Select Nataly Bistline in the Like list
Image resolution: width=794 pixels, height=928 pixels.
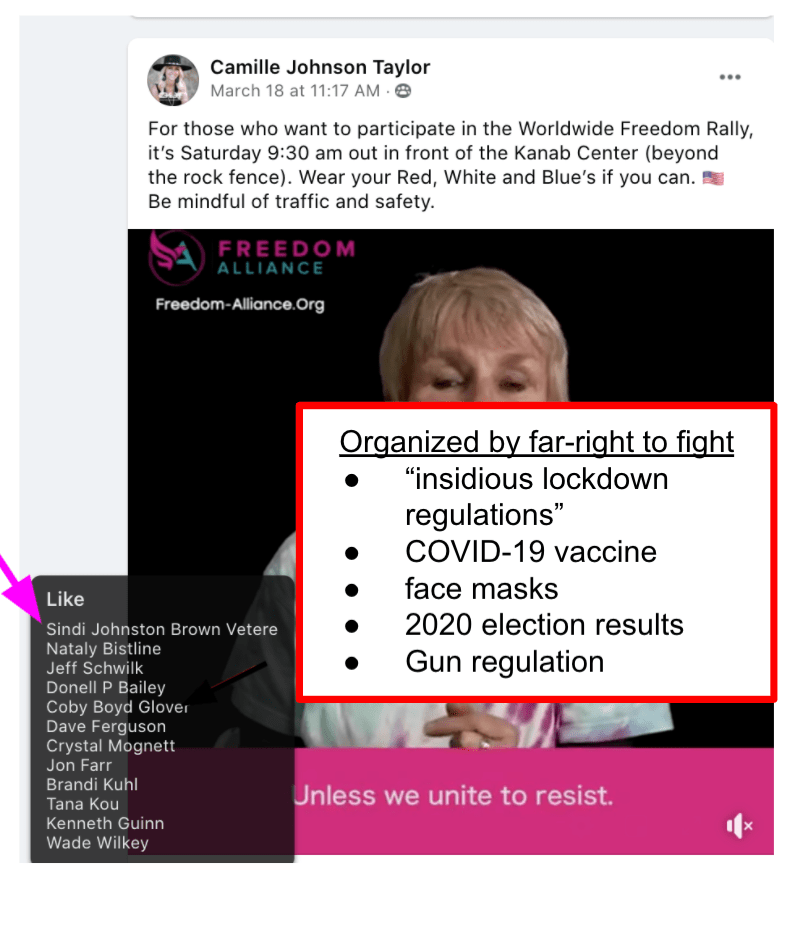pyautogui.click(x=104, y=649)
